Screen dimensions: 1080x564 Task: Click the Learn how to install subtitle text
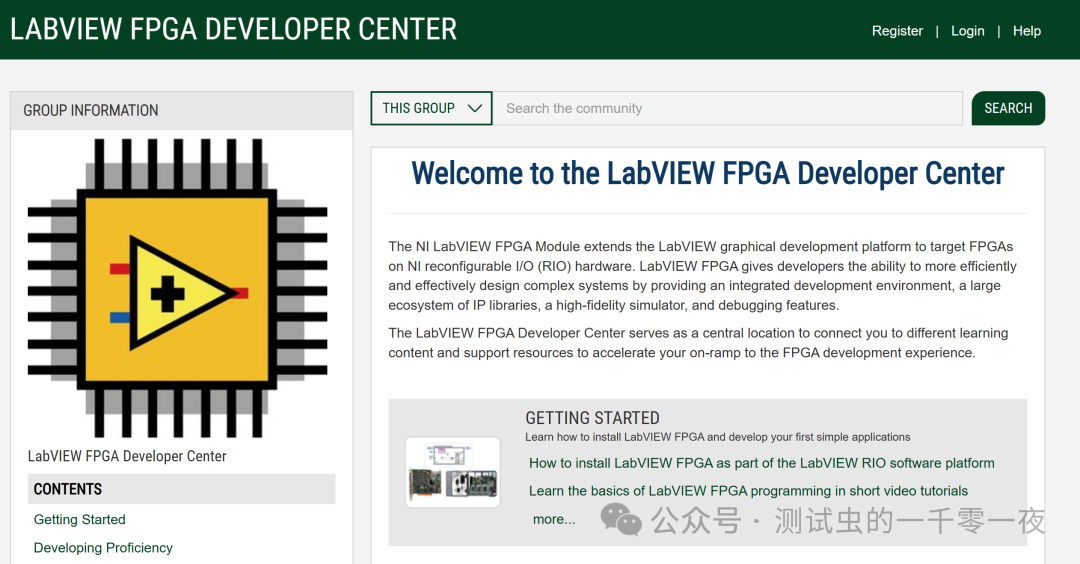(718, 437)
